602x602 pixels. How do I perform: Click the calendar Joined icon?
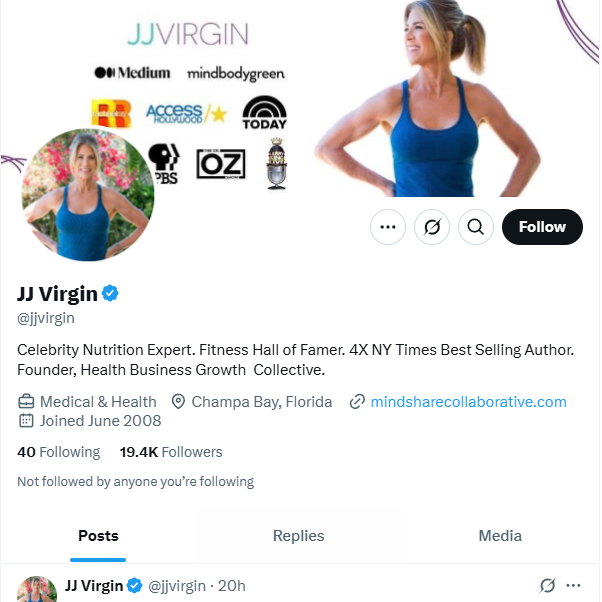(x=26, y=421)
